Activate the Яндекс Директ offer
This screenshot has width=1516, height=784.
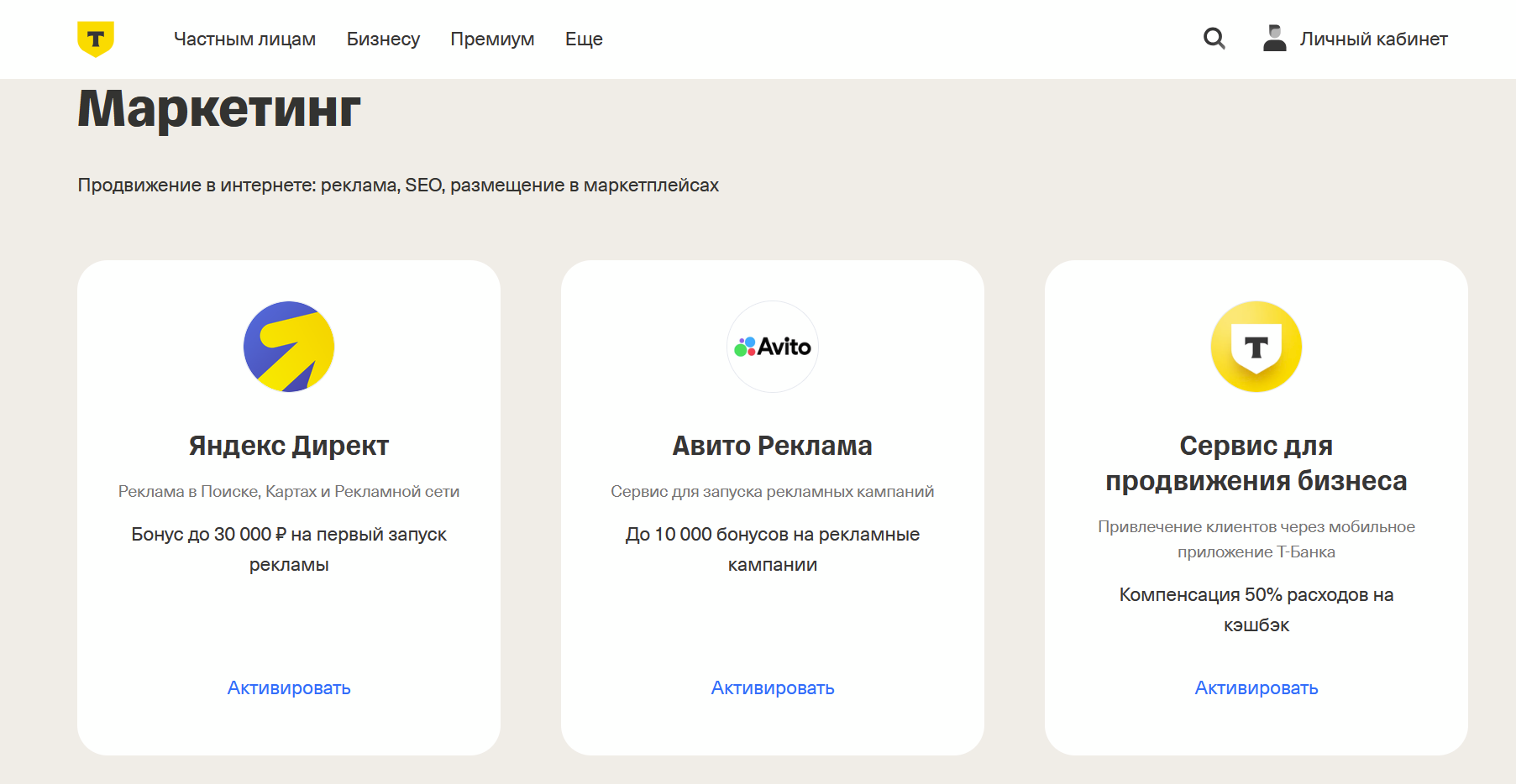[x=289, y=687]
